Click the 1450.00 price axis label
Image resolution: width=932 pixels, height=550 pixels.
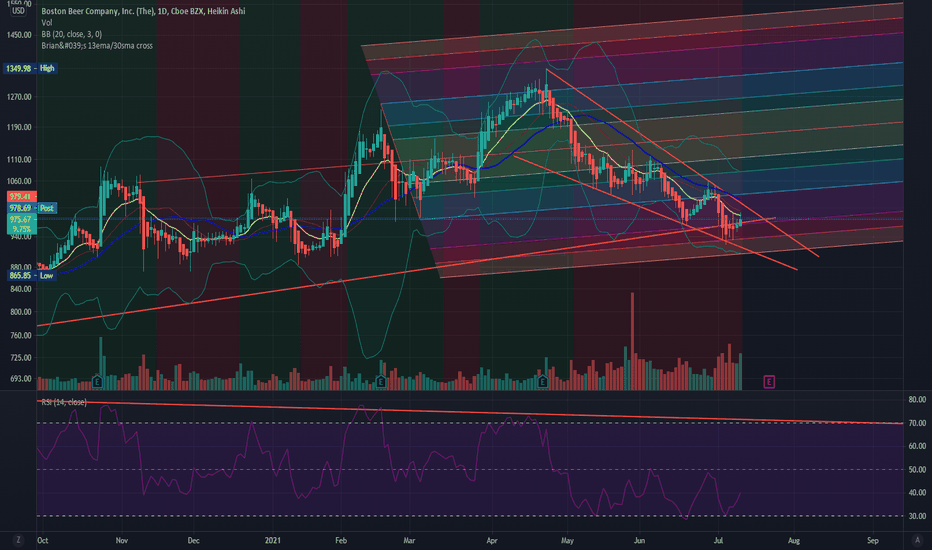click(20, 35)
